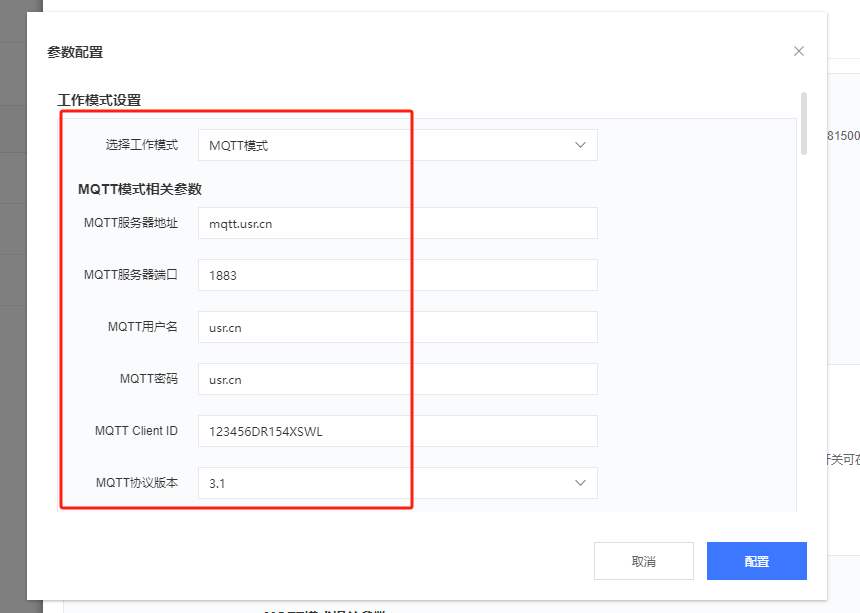Select the MQTT密码 label
The height and width of the screenshot is (613, 860).
149,379
